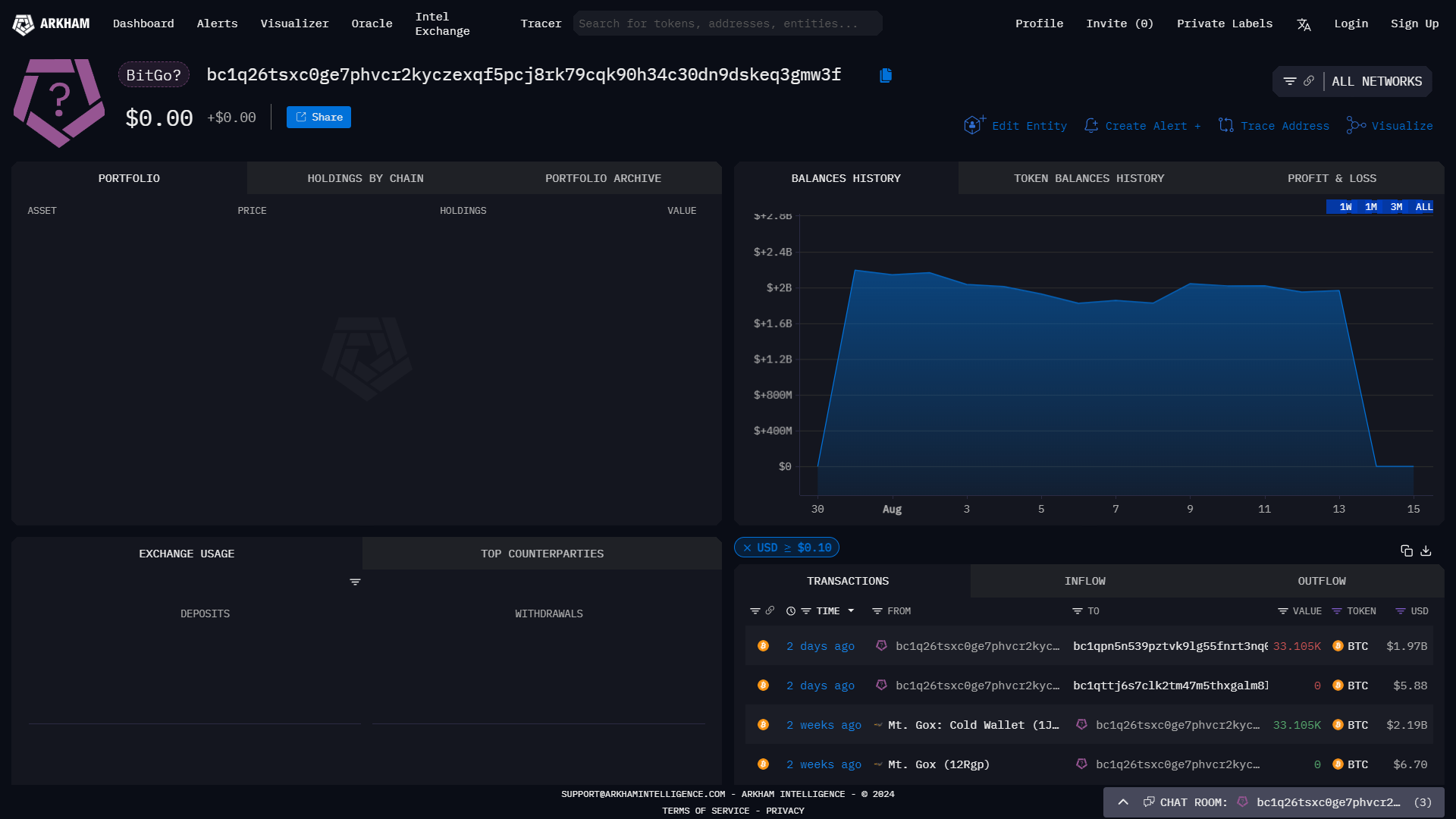Click the chat room speech bubble icon
The image size is (1456, 819).
[x=1149, y=802]
